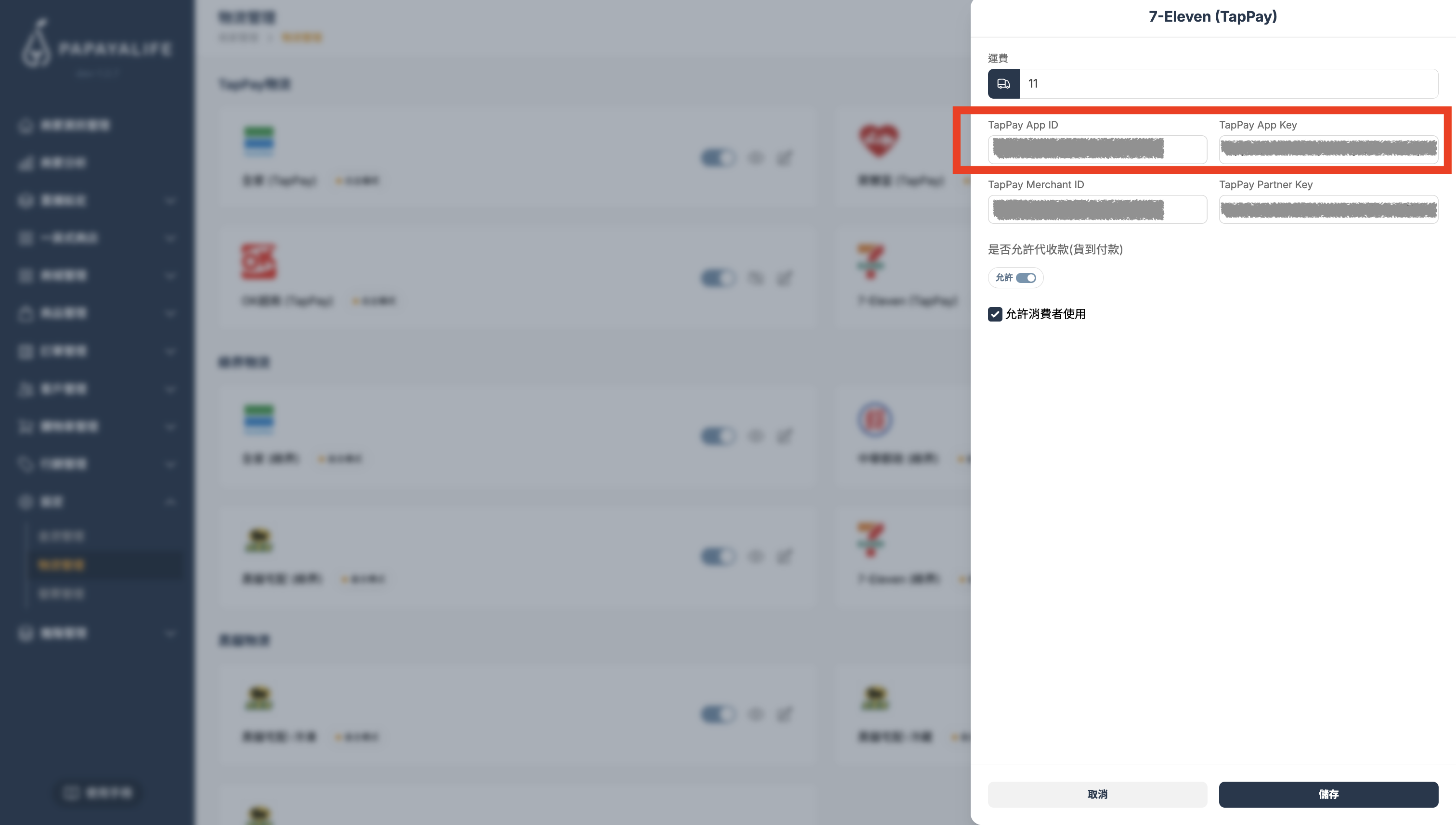
Task: Click the round Chunghwa Post logo
Action: [874, 420]
